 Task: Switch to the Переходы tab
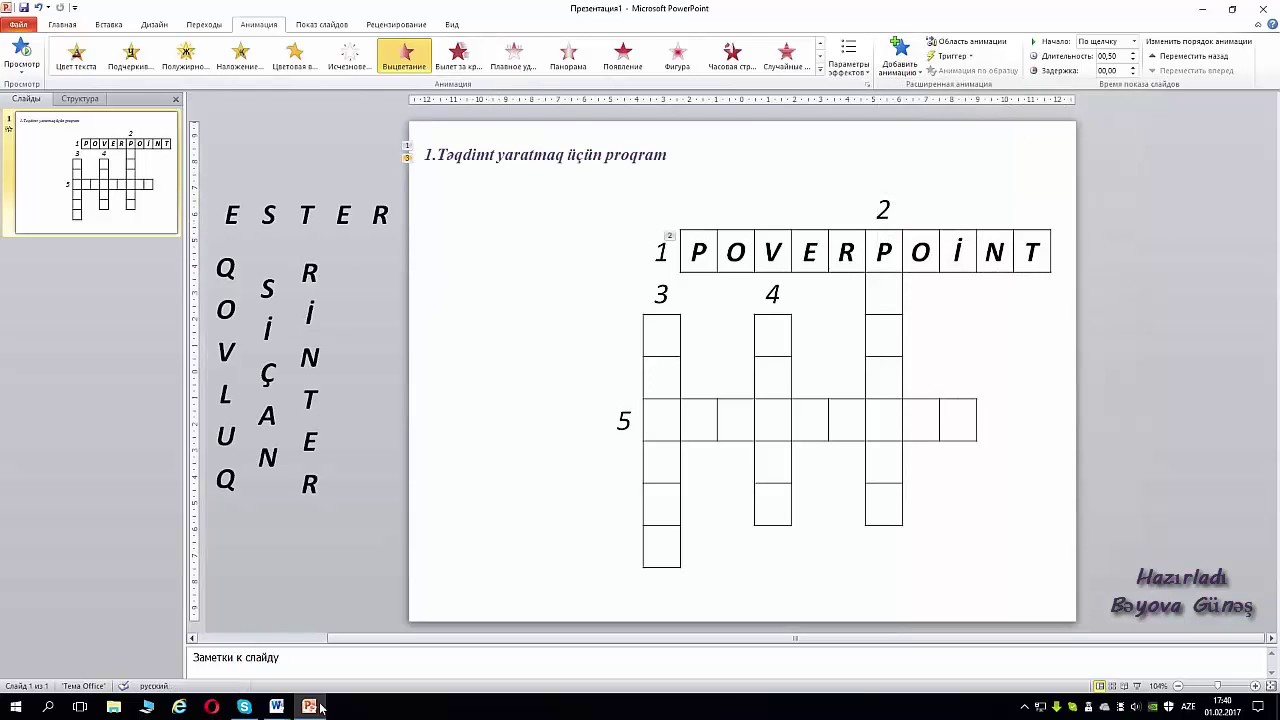tap(204, 24)
